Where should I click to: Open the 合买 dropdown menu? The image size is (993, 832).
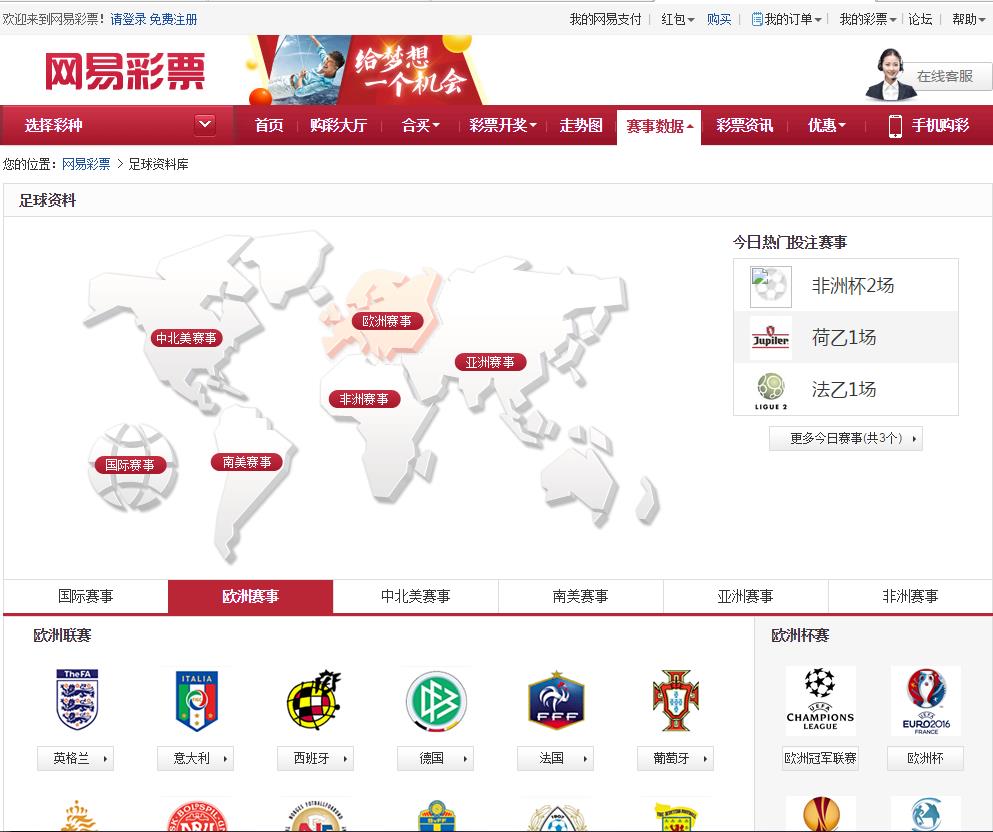click(420, 125)
